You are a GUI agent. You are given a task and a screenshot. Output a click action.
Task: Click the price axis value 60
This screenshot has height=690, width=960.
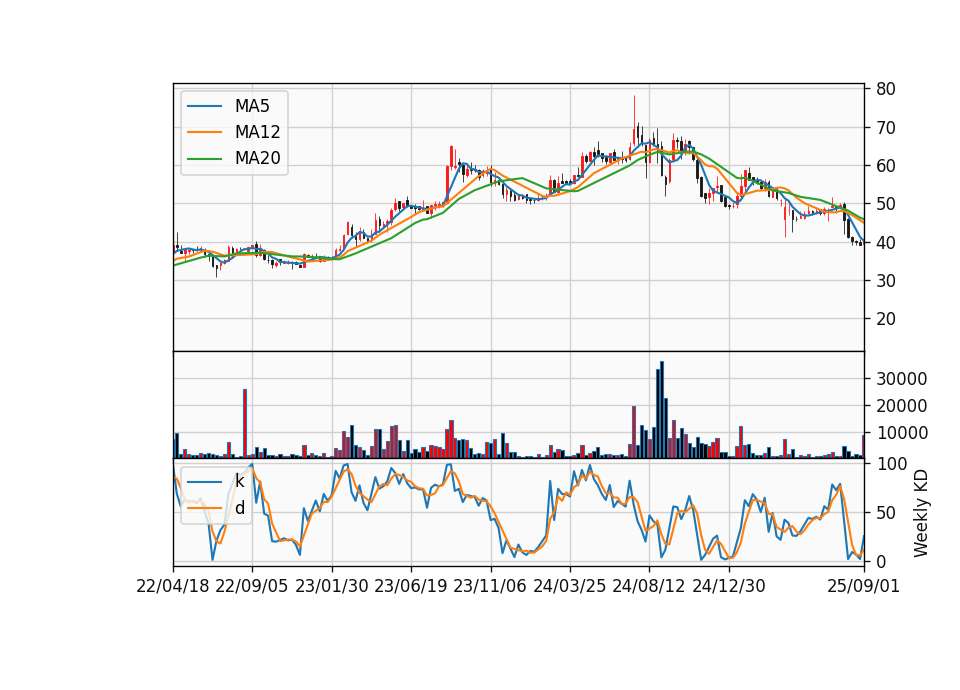[x=885, y=165]
